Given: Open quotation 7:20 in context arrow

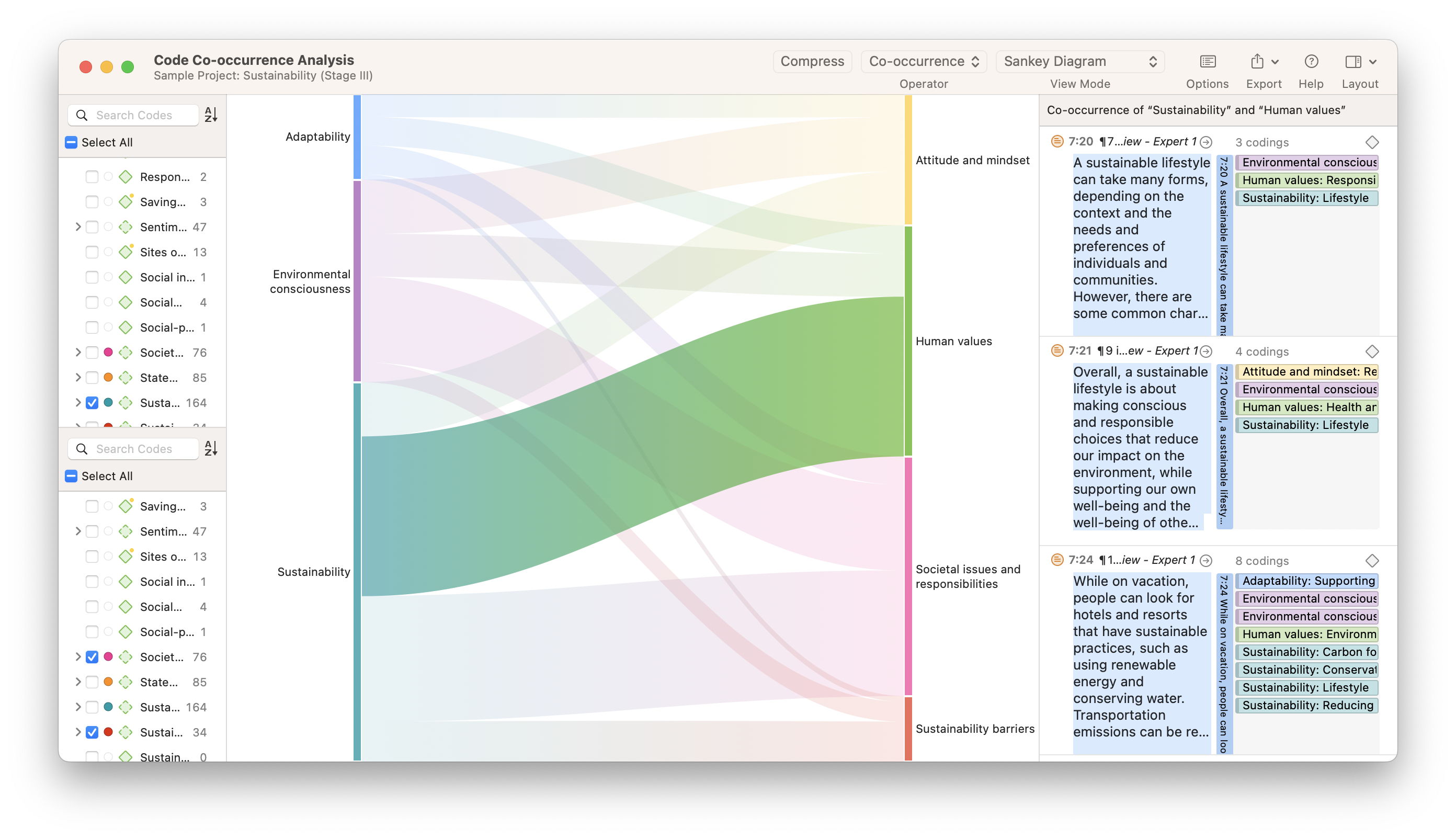Looking at the screenshot, I should [1206, 142].
